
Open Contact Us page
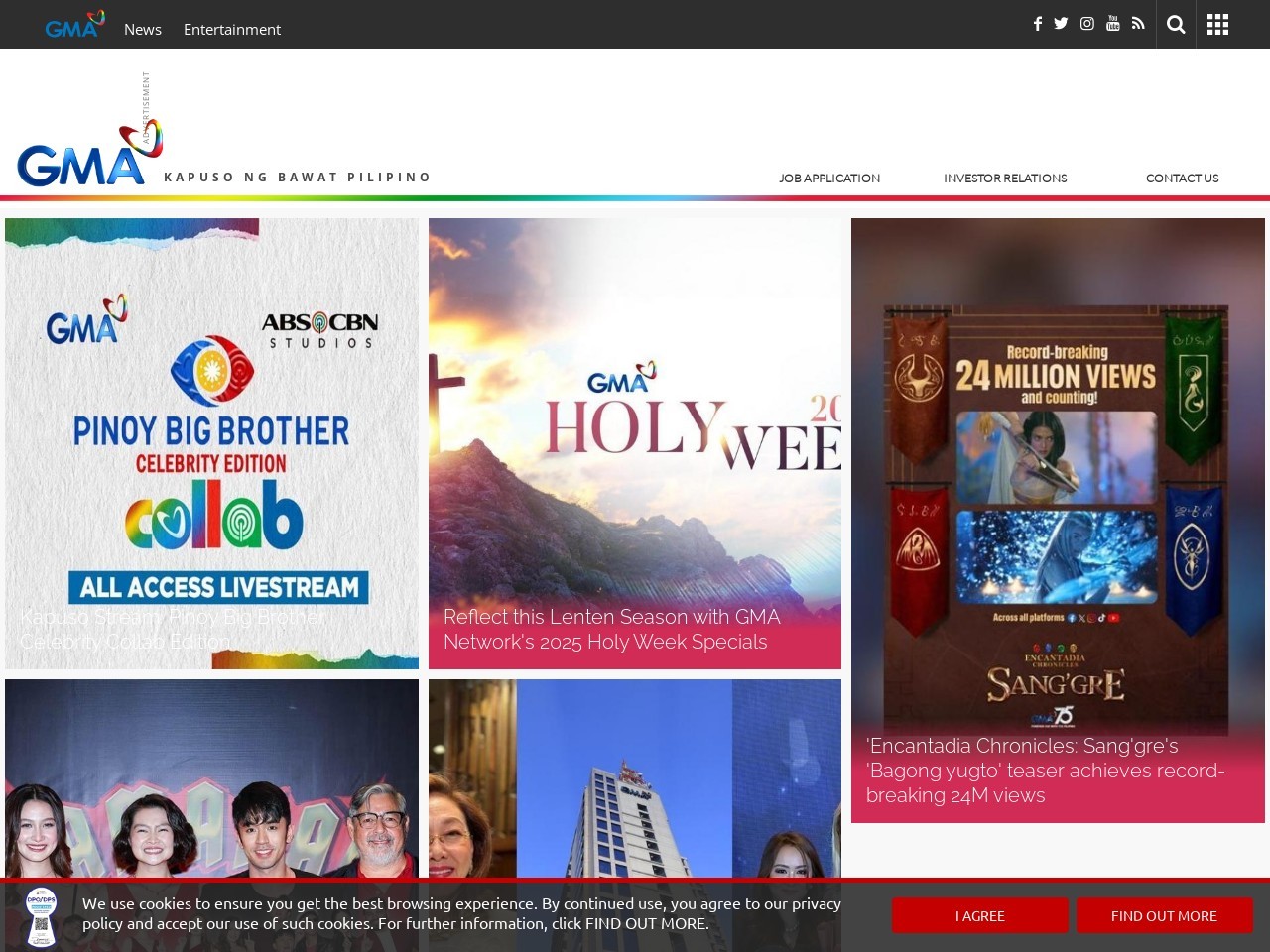click(1182, 178)
